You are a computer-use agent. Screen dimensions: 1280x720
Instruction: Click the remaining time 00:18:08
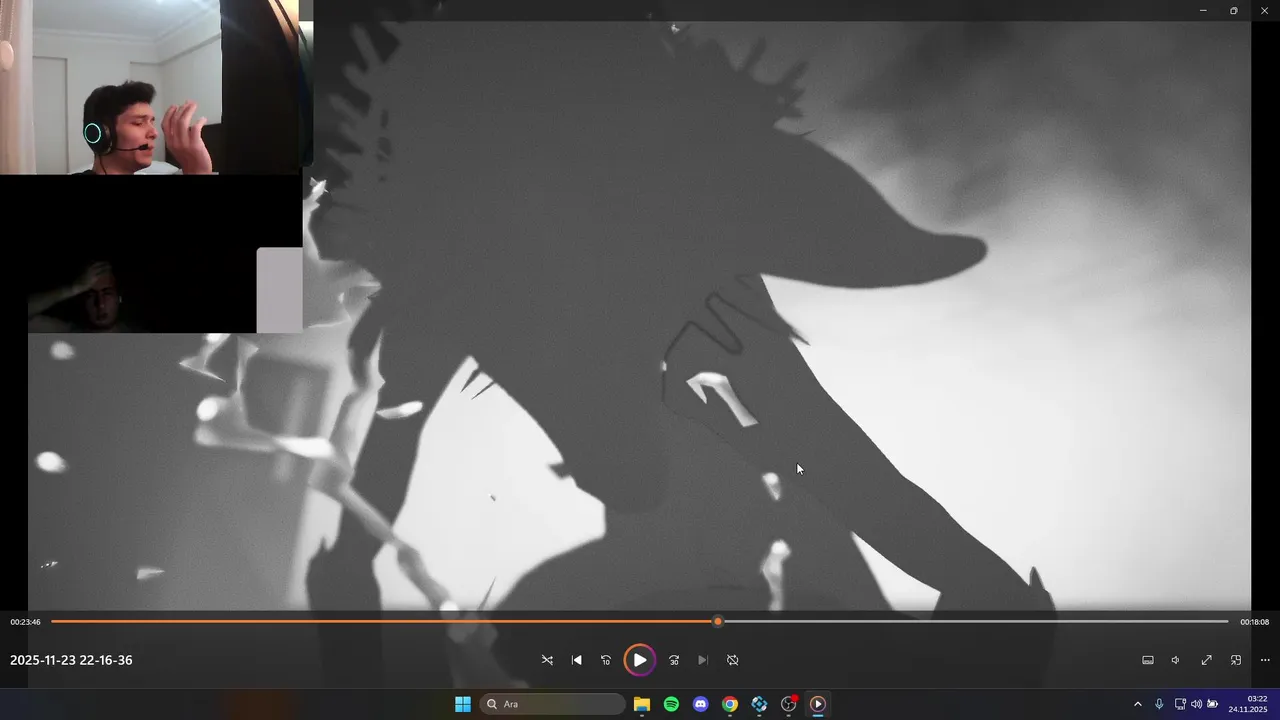1254,622
